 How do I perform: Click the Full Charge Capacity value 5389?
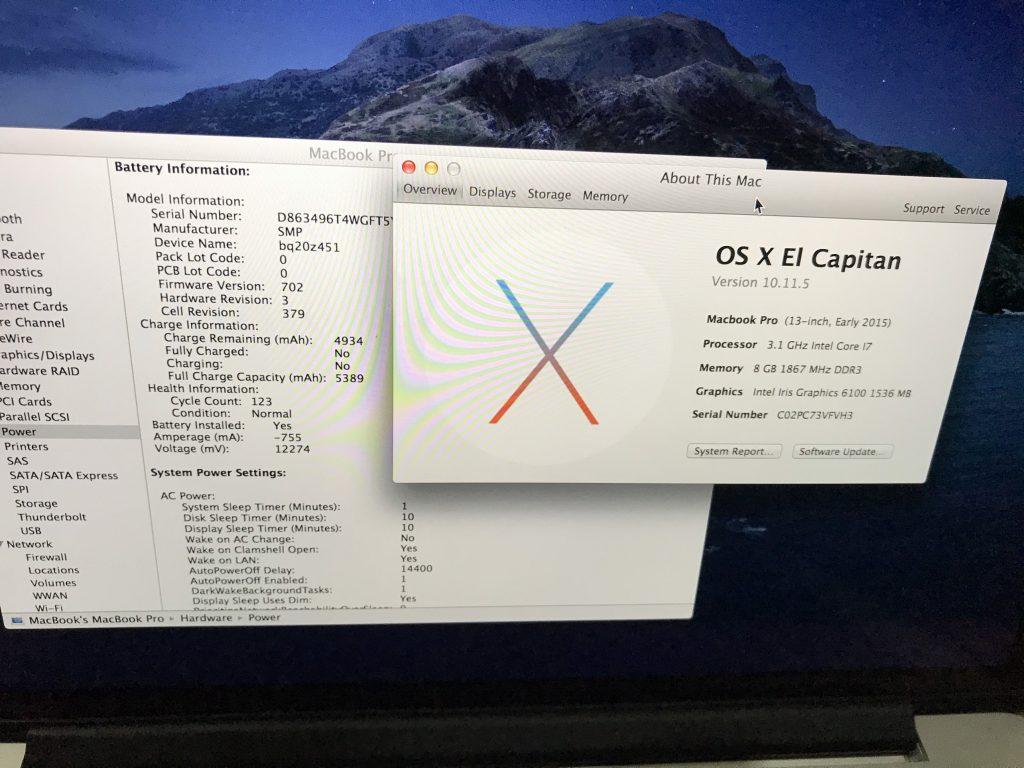click(349, 378)
